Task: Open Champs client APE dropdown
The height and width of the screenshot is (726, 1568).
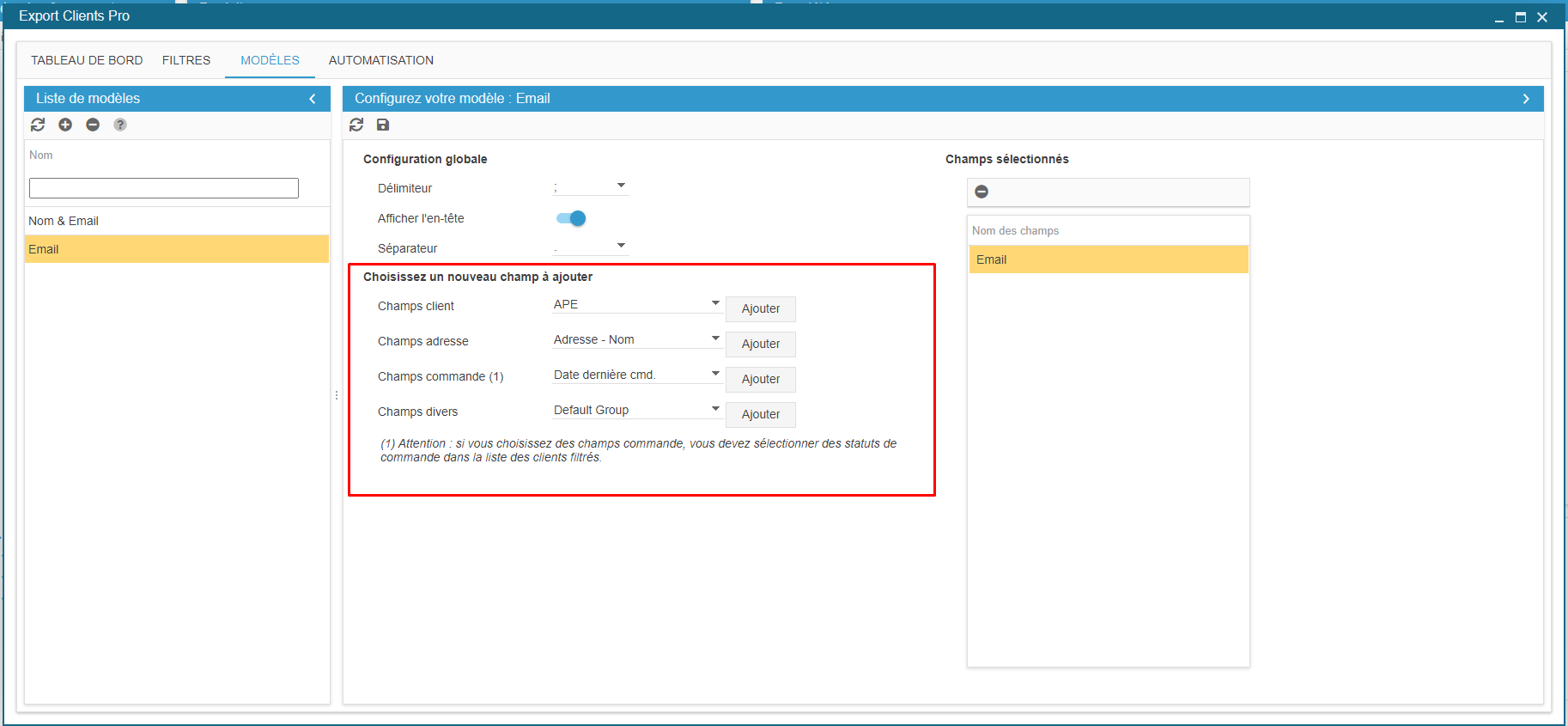Action: pos(636,304)
